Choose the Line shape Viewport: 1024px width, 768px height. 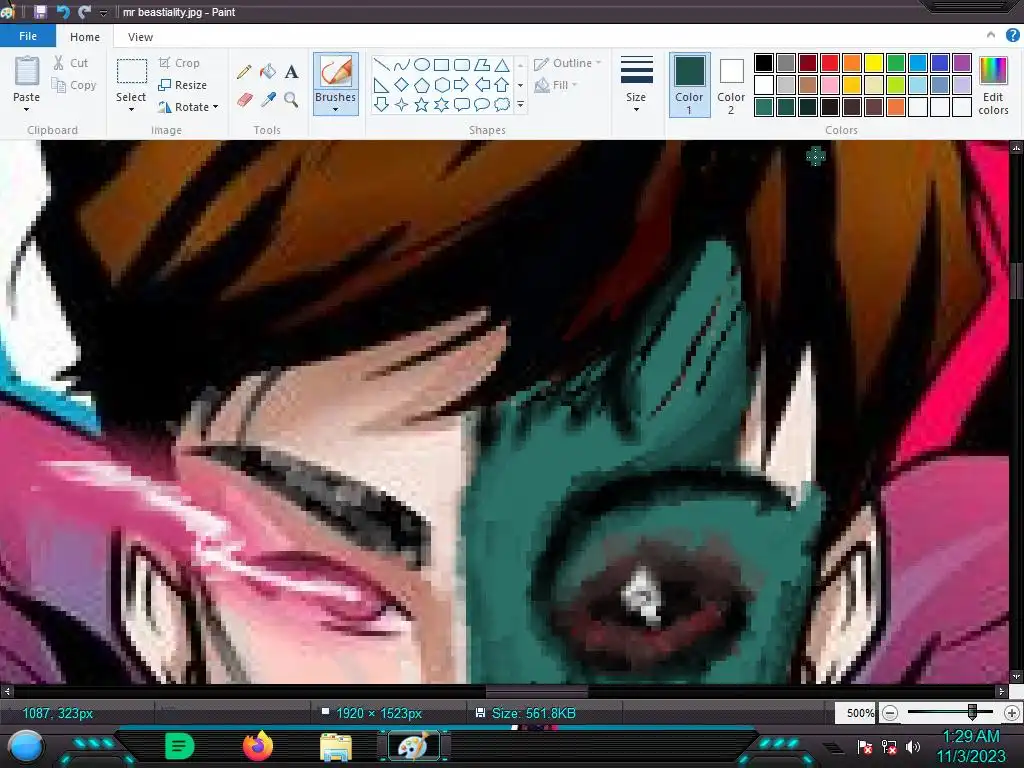(381, 65)
